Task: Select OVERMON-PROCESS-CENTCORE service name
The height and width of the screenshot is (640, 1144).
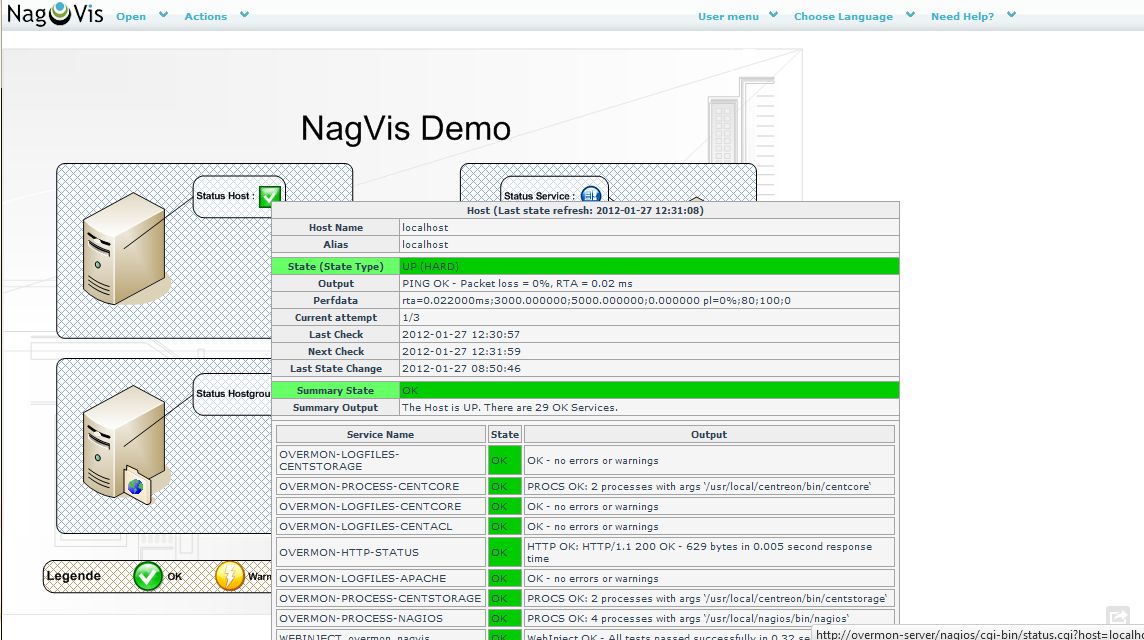Action: click(369, 486)
